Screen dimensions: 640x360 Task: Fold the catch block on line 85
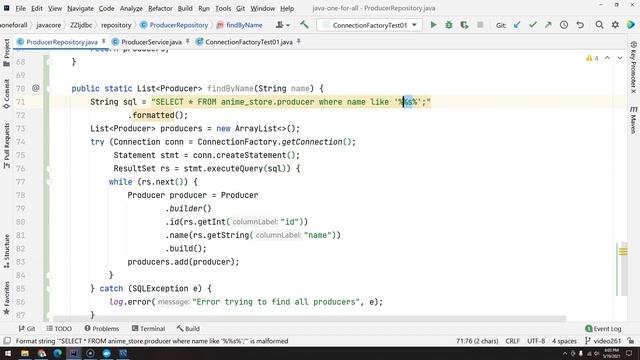[x=49, y=288]
